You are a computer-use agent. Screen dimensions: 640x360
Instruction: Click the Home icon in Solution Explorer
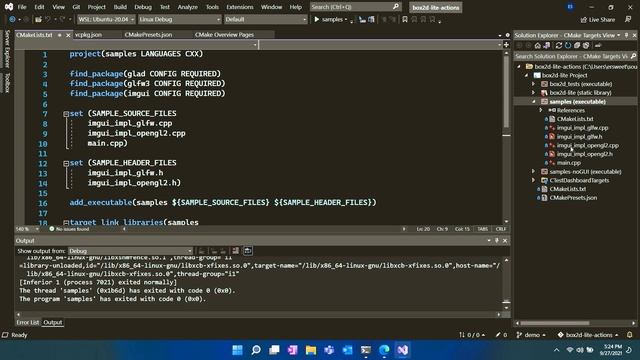pos(538,45)
